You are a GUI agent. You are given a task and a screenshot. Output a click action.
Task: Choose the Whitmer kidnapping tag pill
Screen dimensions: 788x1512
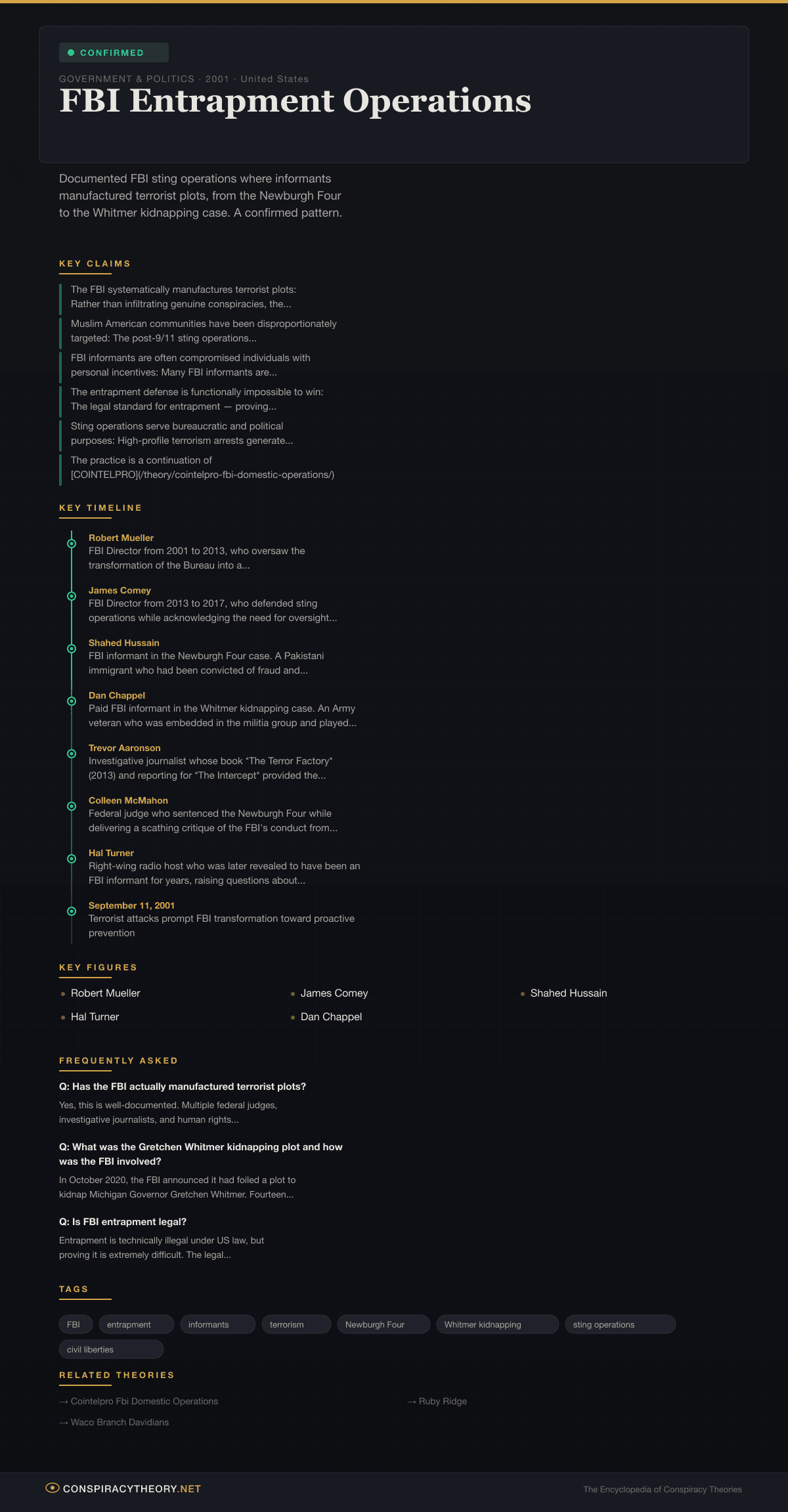point(496,1324)
